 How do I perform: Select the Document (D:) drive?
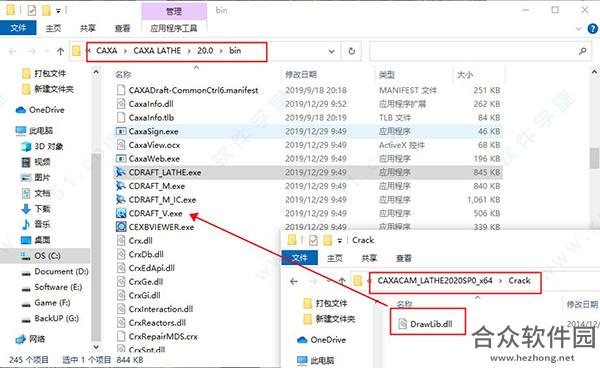[x=61, y=272]
